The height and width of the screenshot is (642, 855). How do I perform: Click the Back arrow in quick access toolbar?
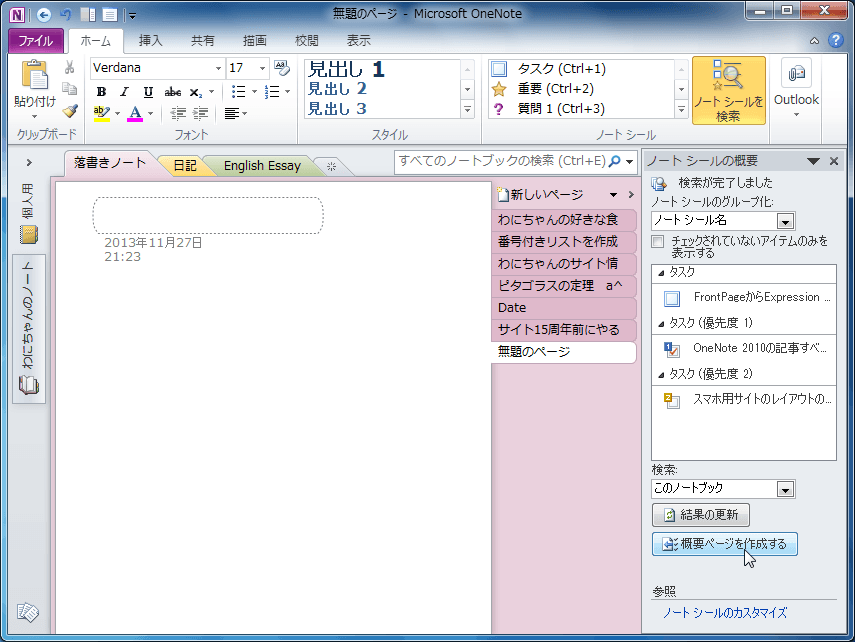pyautogui.click(x=44, y=15)
